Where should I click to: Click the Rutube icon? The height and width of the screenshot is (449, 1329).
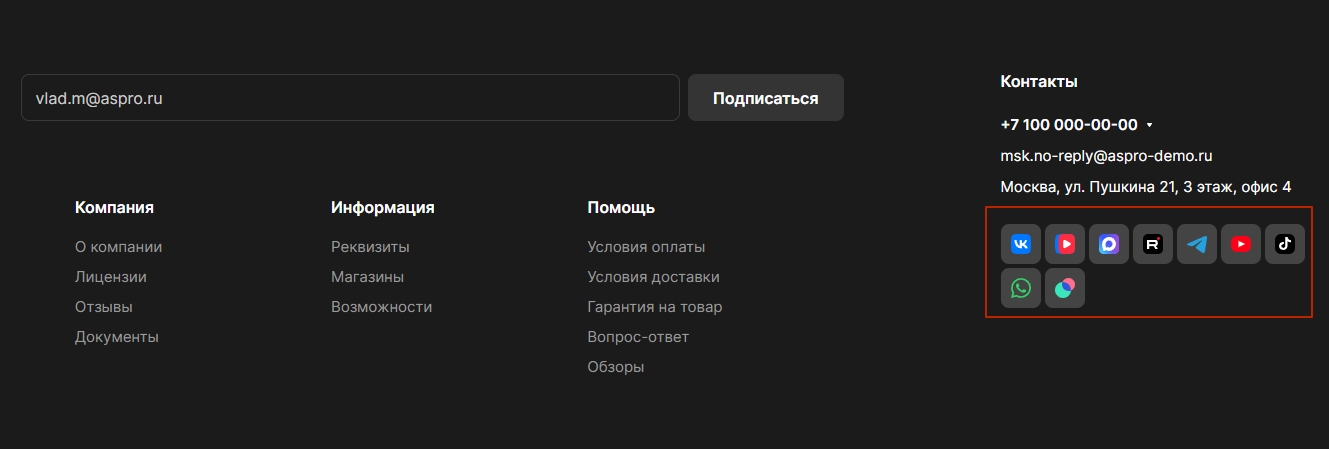pyautogui.click(x=1153, y=244)
